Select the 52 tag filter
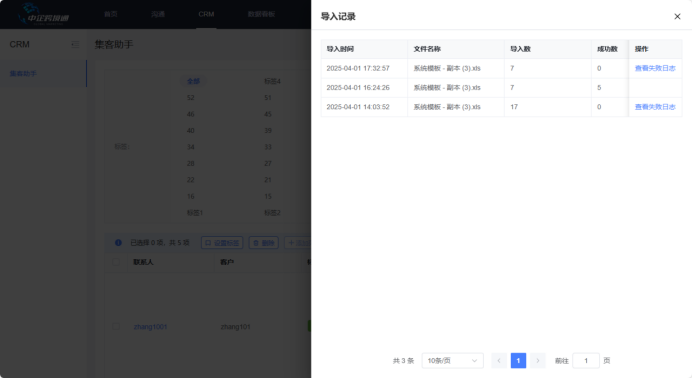The height and width of the screenshot is (378, 693). [x=190, y=98]
